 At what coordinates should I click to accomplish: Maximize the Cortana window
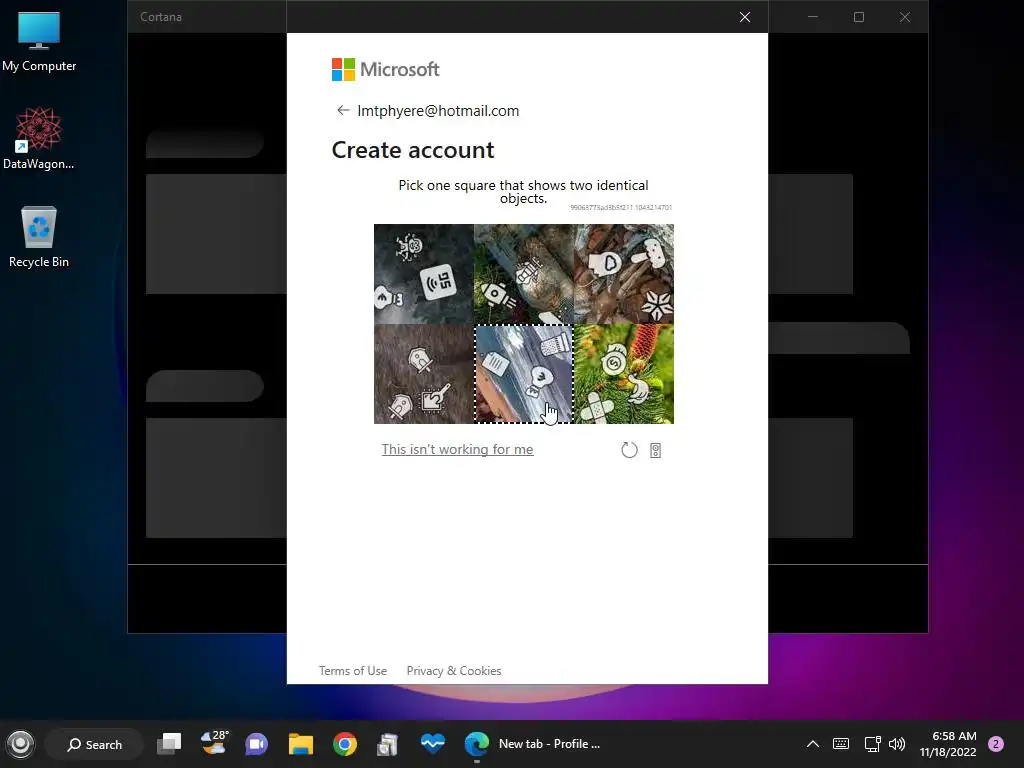859,17
